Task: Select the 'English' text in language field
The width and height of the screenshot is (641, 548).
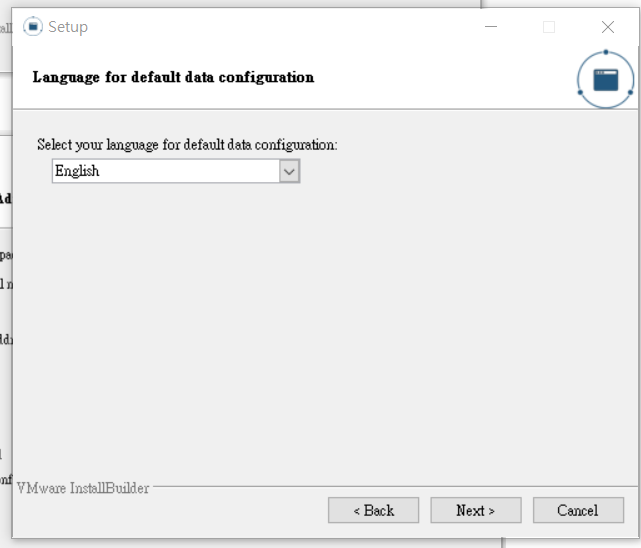Action: (77, 171)
